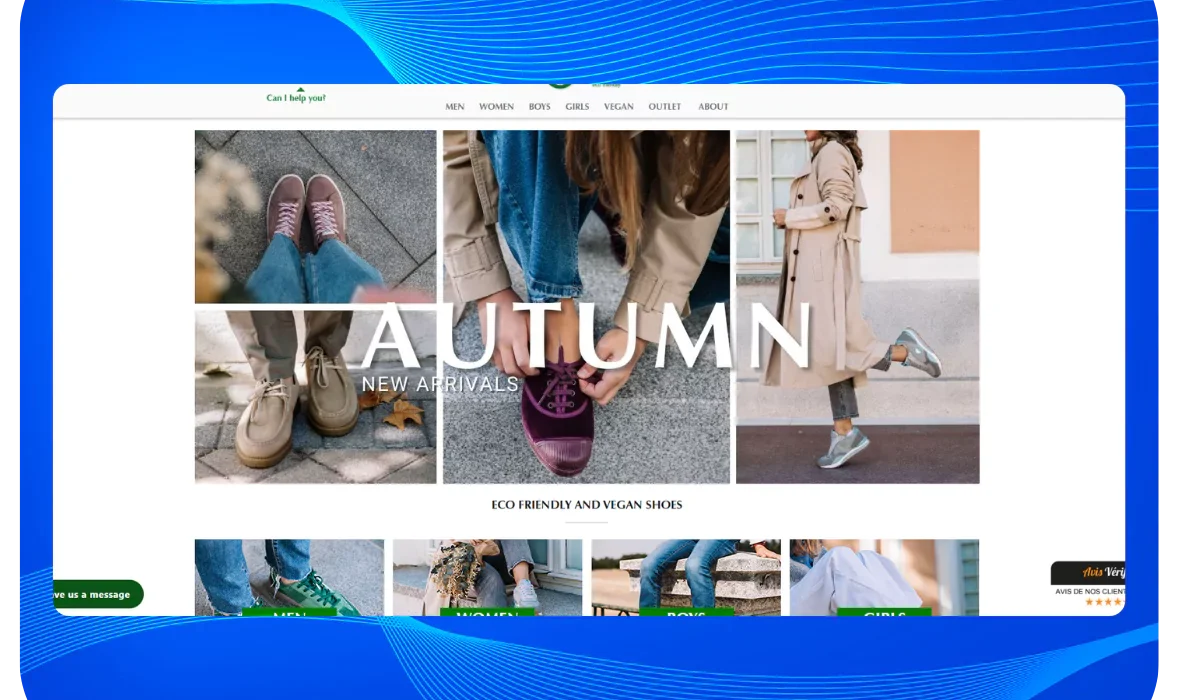Select WOMEN in the top navigation
Screen dimensions: 1180x700
tap(496, 107)
